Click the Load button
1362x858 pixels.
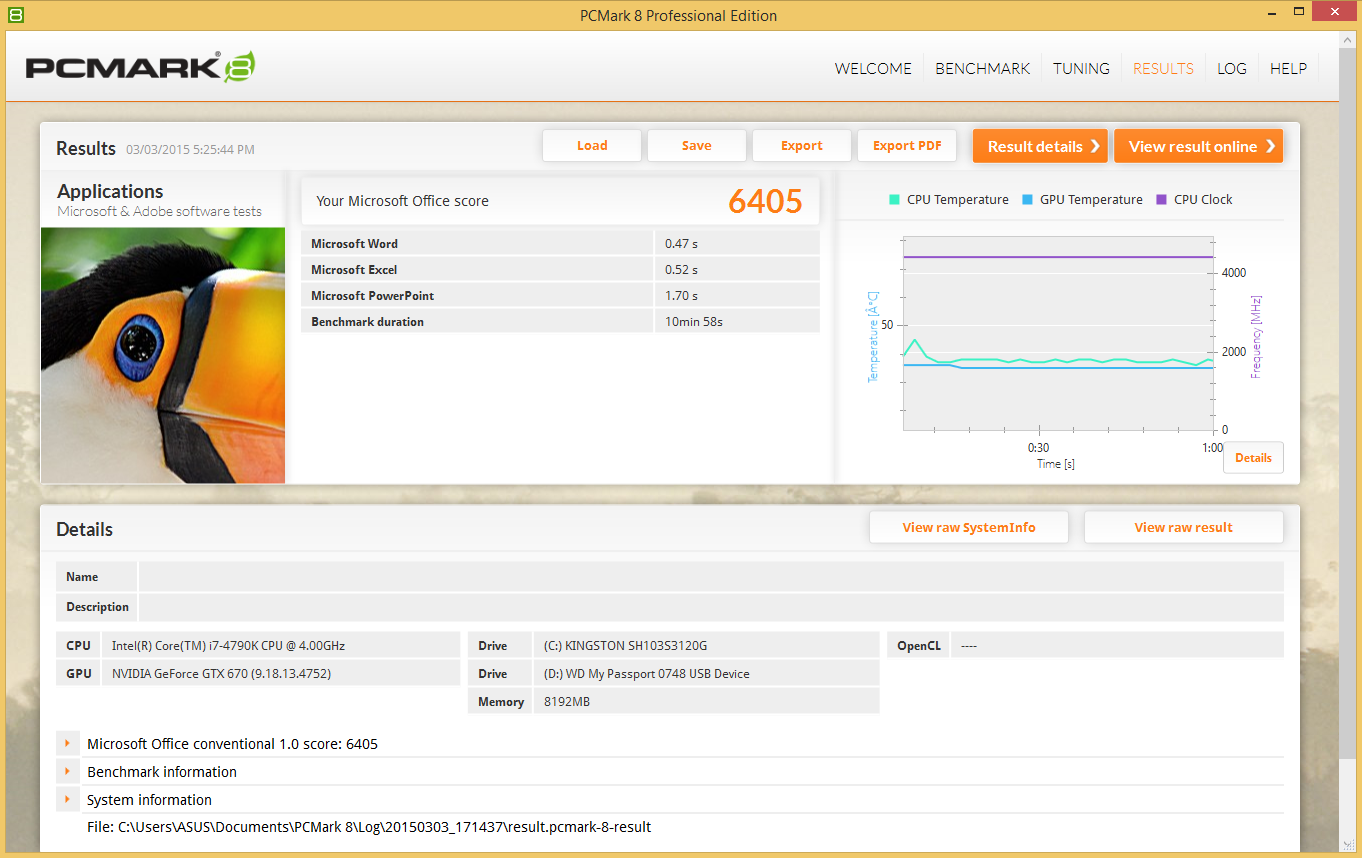[x=592, y=146]
